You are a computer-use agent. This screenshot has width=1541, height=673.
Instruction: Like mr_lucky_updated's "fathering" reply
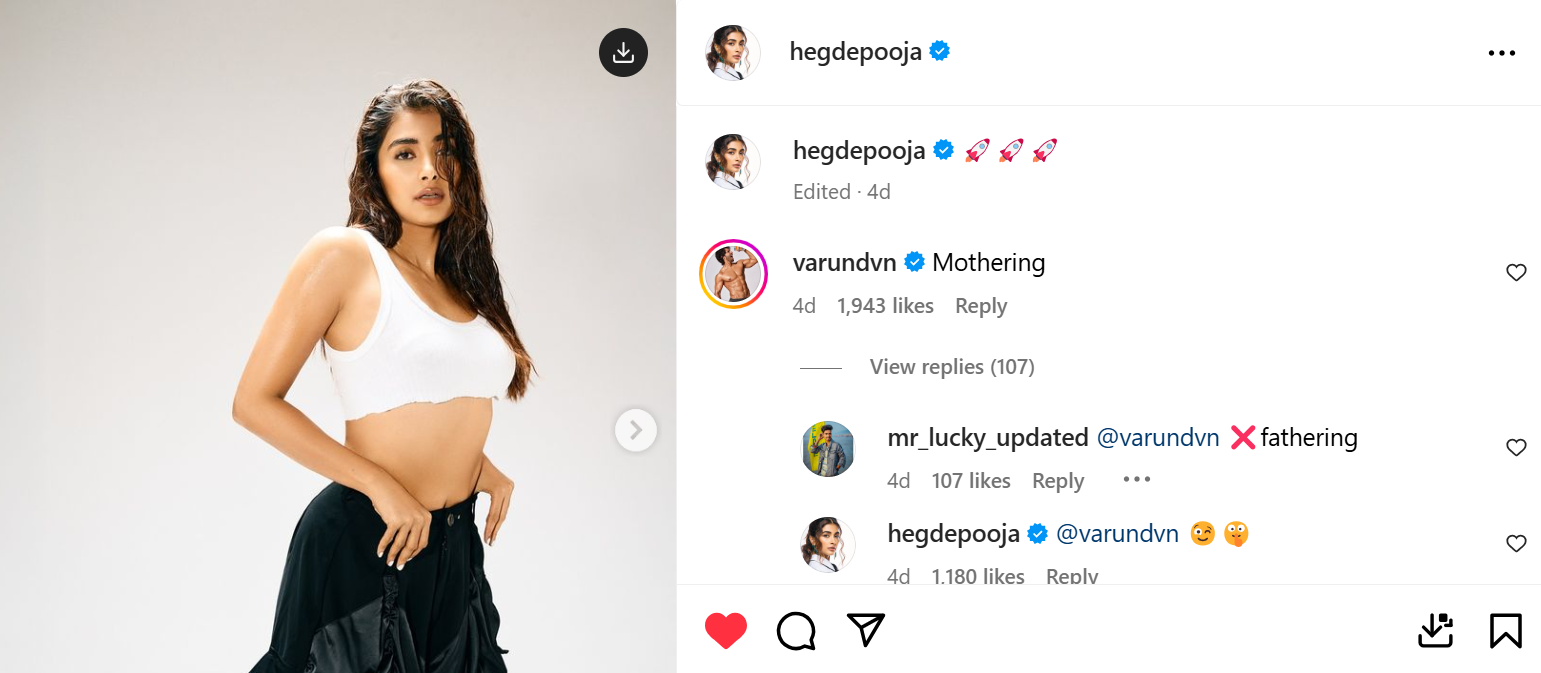pos(1516,448)
